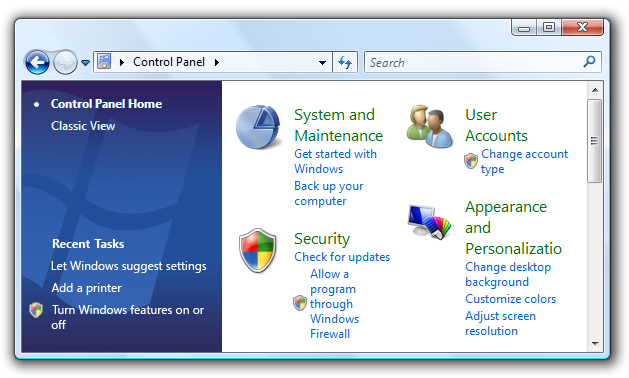Select the Control Panel breadcrumb text
Screen dimensions: 629x378
(x=169, y=62)
